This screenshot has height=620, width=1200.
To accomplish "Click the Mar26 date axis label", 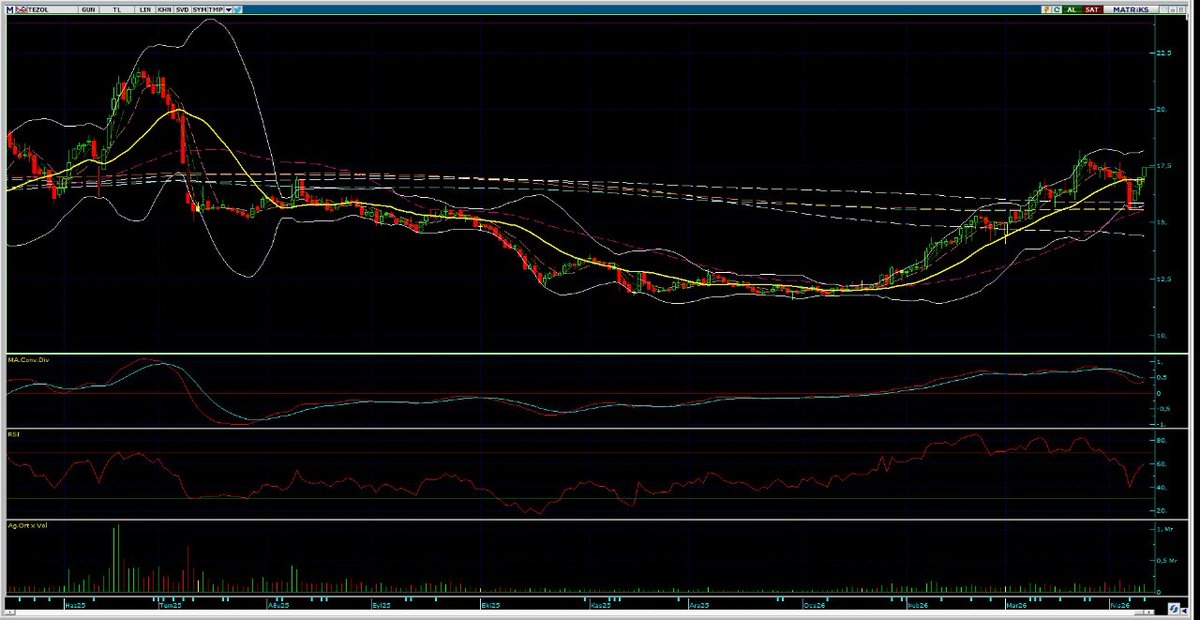I will tap(1016, 605).
